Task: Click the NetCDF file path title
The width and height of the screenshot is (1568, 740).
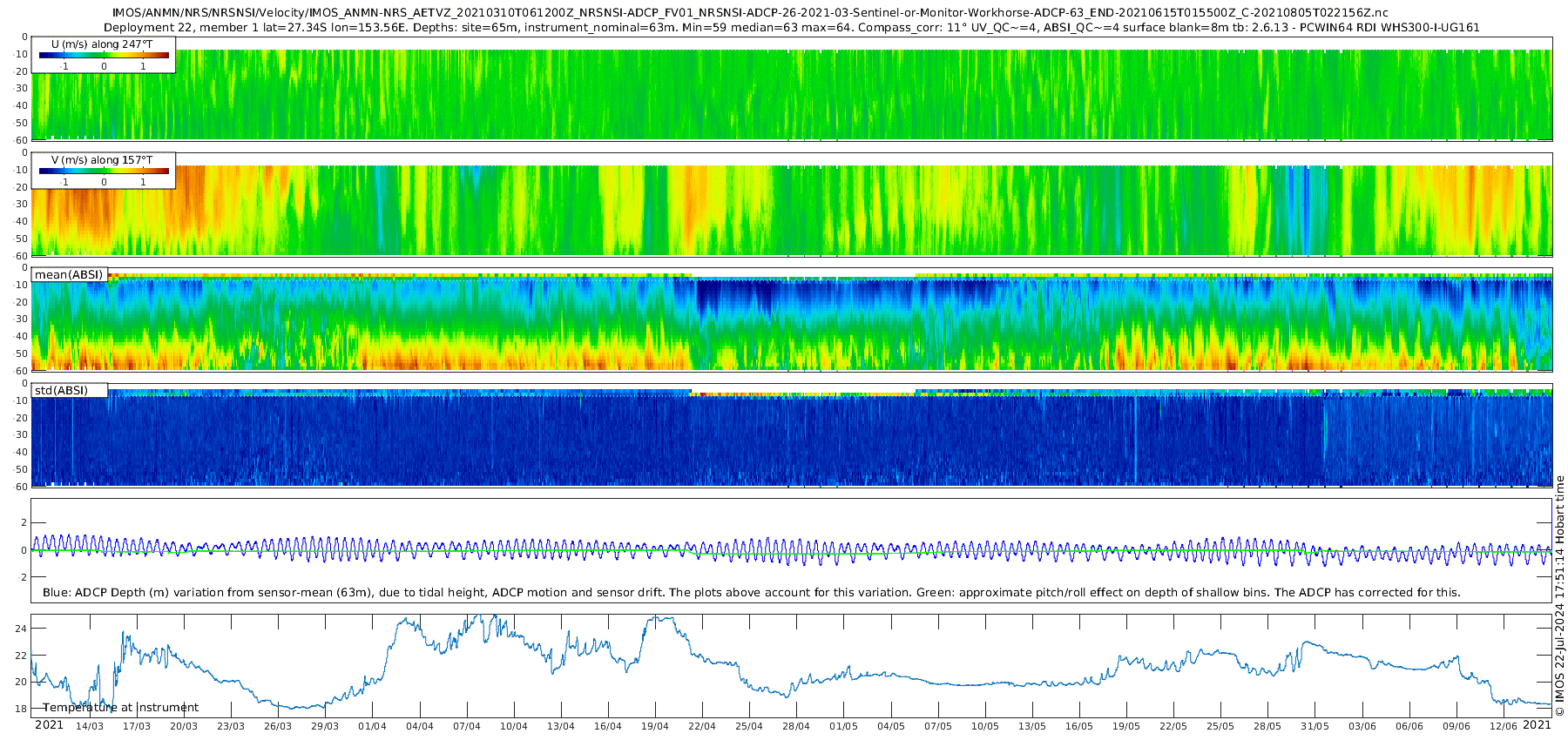Action: [x=750, y=13]
